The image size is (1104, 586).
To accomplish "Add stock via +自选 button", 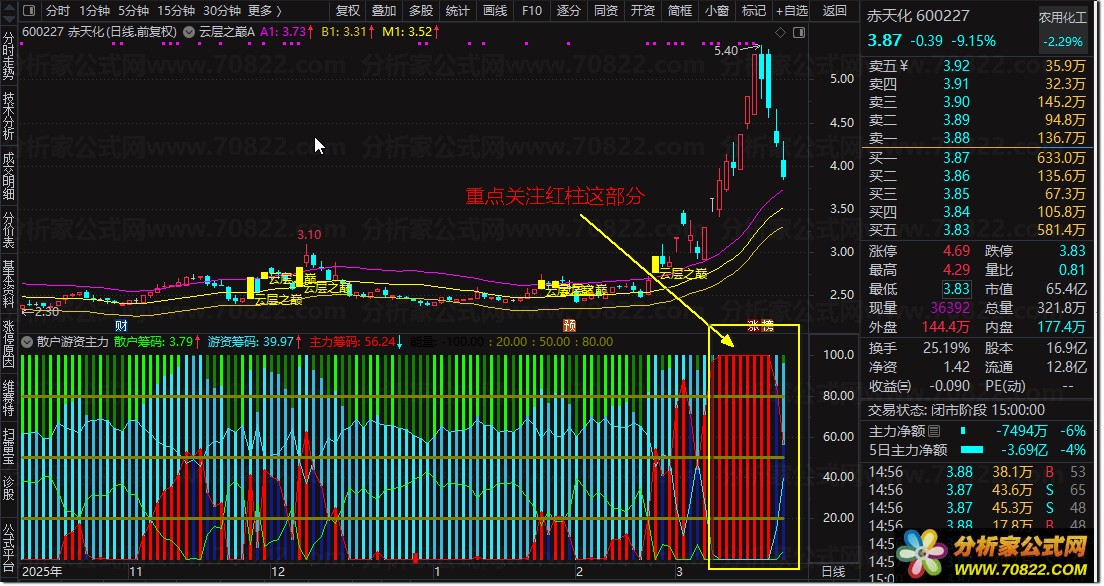I will (792, 11).
